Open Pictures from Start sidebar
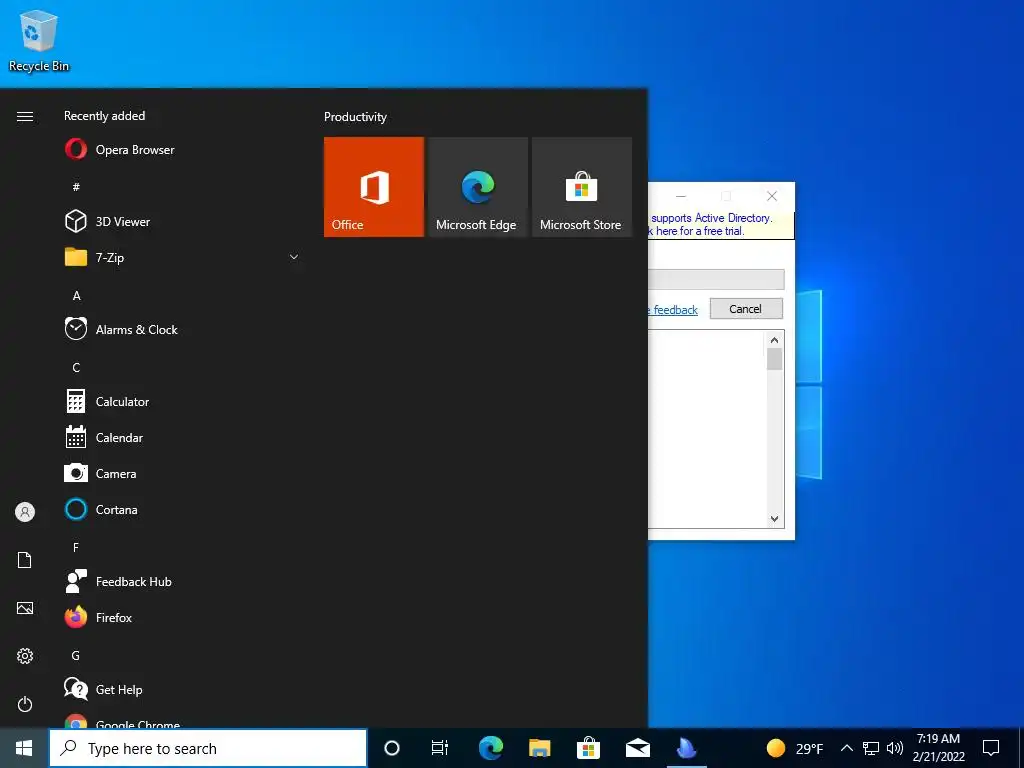This screenshot has width=1024, height=768. click(25, 608)
